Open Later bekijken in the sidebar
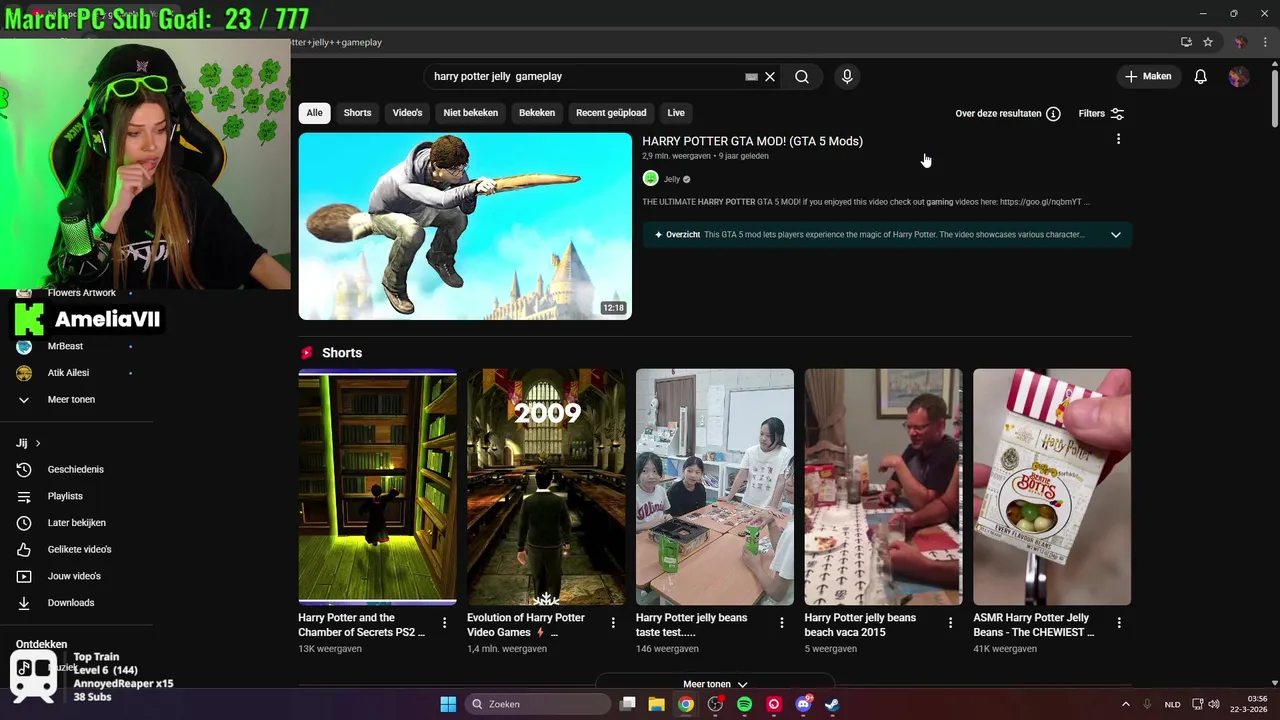Screen dimensions: 1280x720 coord(77,523)
